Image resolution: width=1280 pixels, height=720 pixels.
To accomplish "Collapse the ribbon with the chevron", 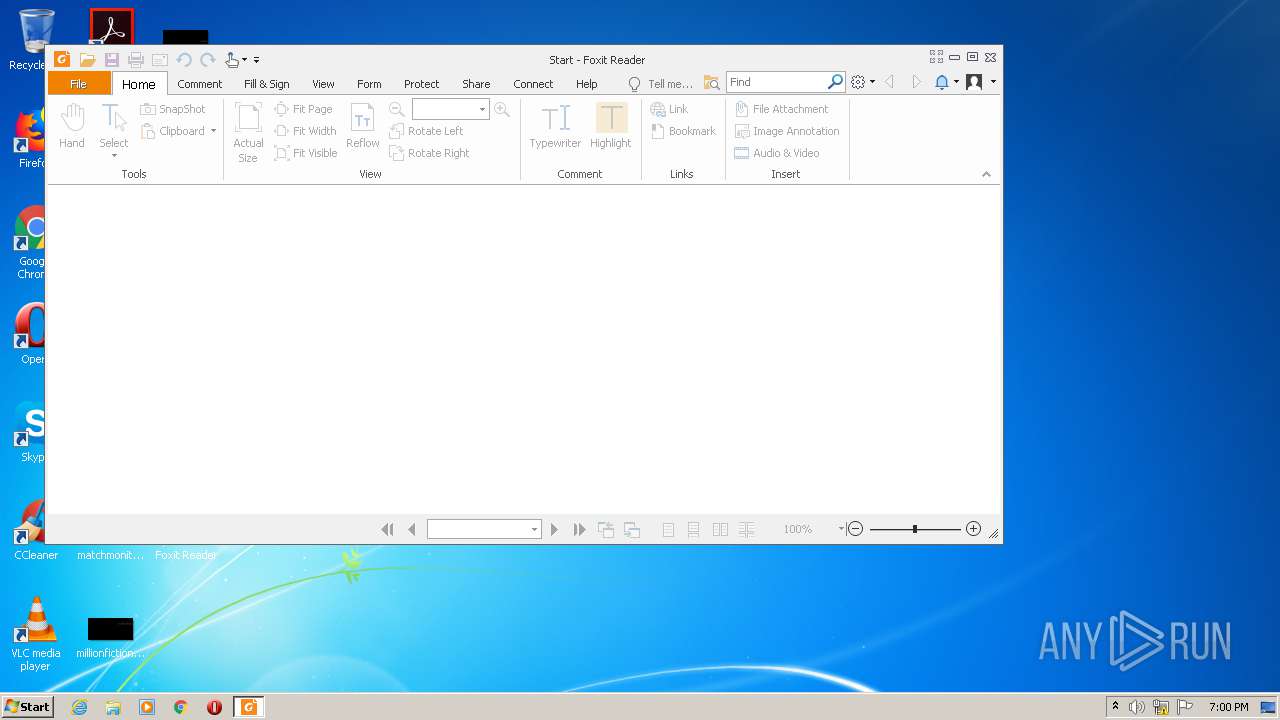I will point(986,174).
